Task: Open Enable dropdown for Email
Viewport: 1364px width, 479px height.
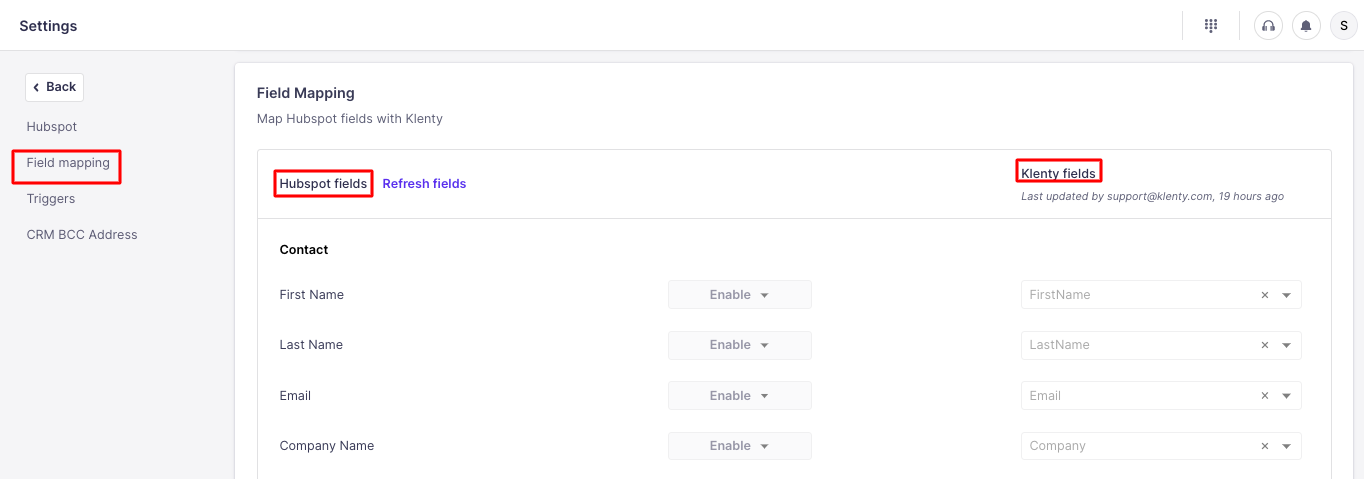Action: (739, 396)
